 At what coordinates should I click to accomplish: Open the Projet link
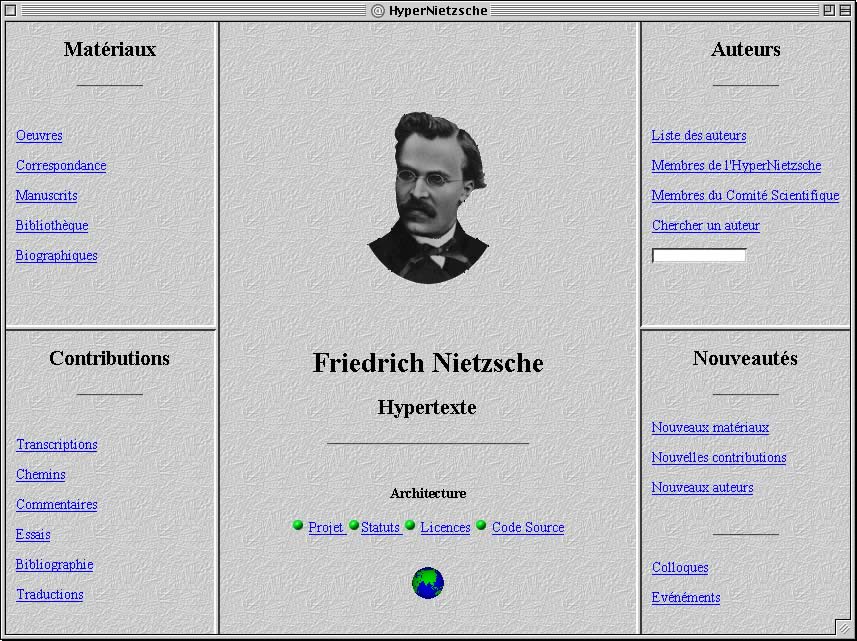tap(326, 528)
